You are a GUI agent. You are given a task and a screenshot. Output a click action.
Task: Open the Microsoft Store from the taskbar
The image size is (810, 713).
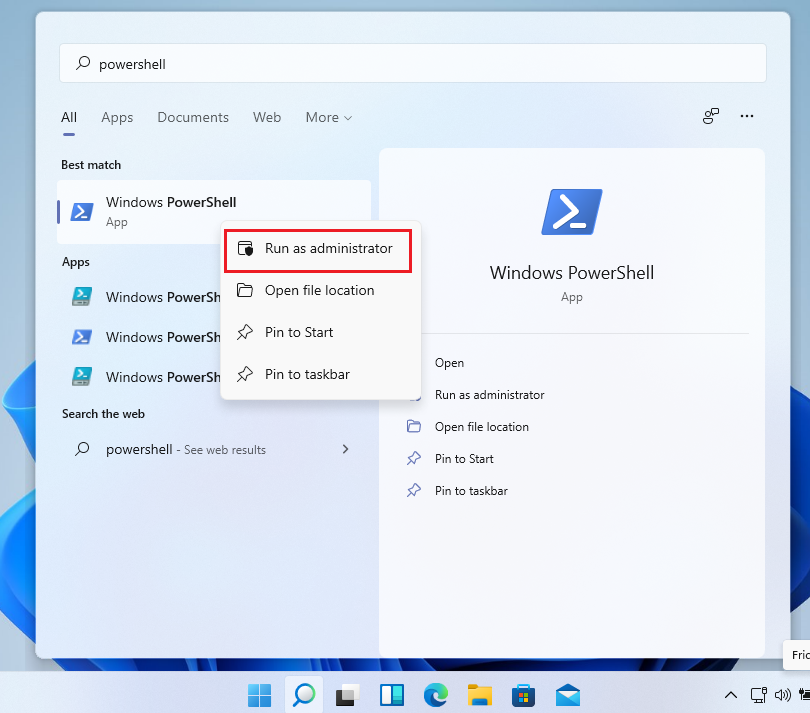coord(523,694)
